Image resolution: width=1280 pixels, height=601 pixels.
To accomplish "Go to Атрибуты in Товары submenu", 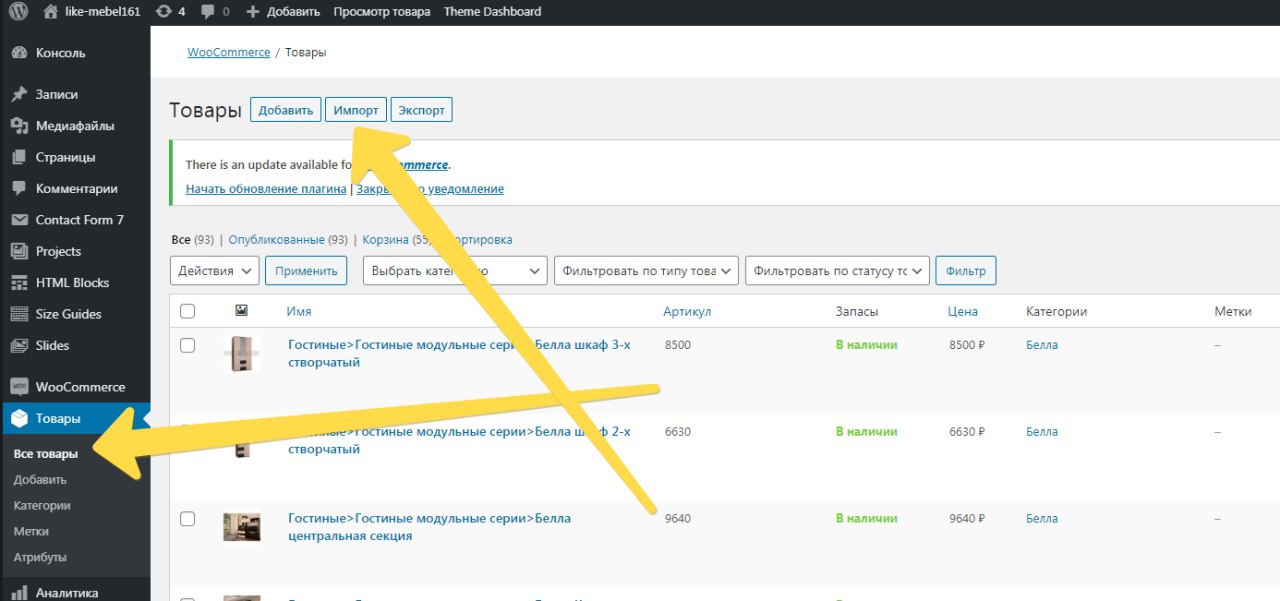I will [40, 557].
